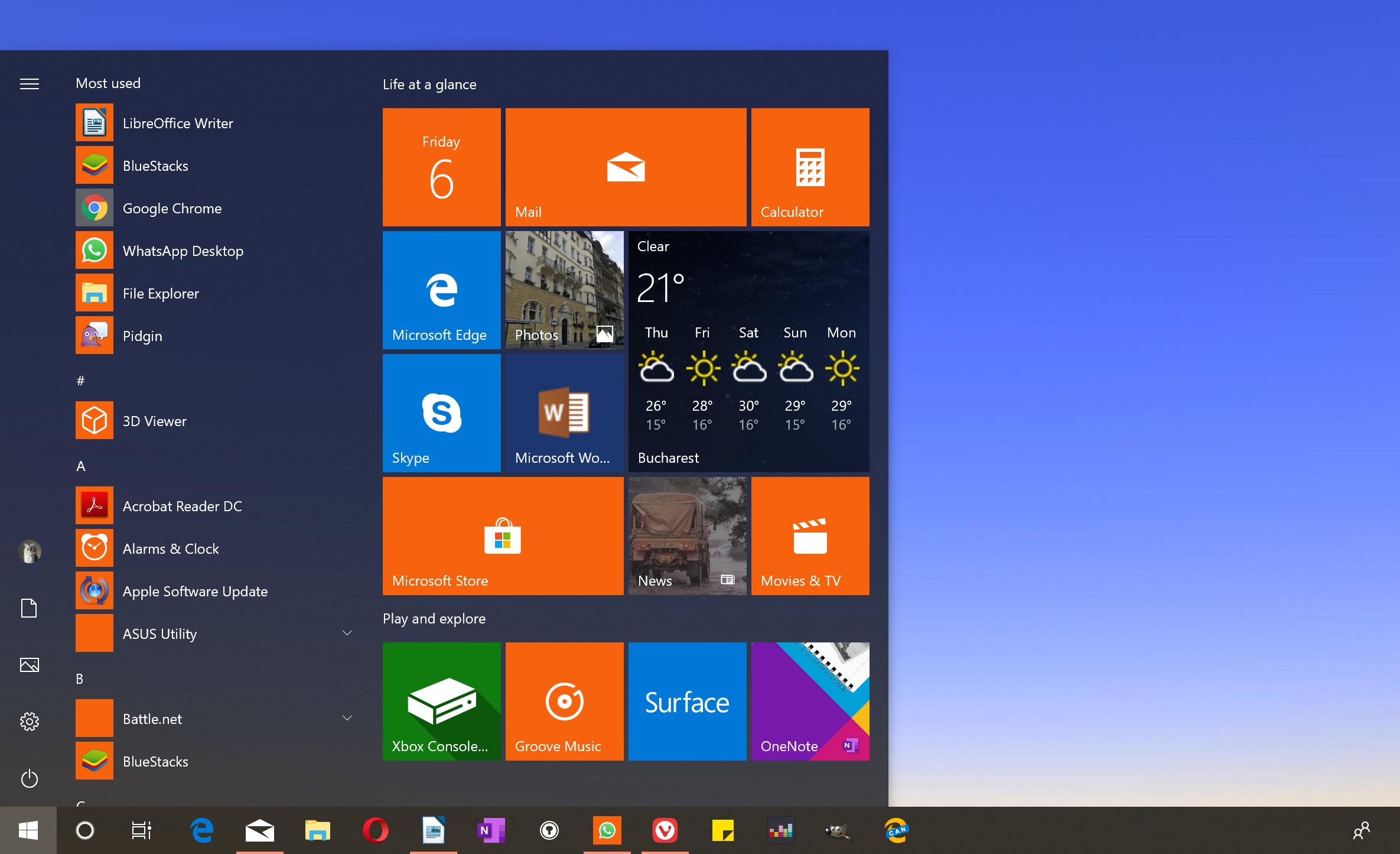The width and height of the screenshot is (1400, 854).
Task: Open Task View on the taskbar
Action: point(142,830)
